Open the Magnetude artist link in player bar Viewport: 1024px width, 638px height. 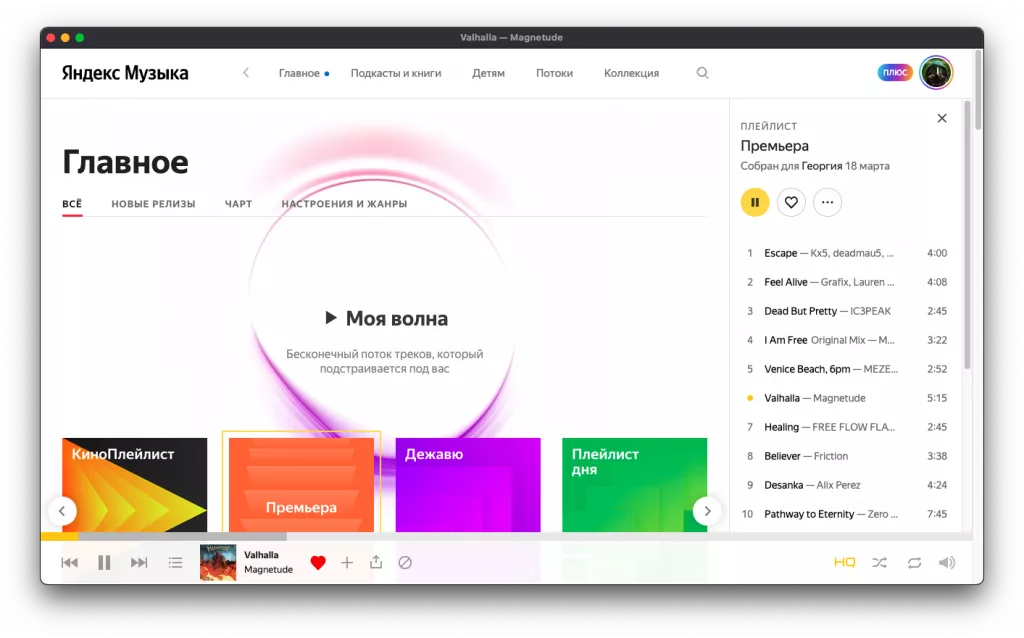coord(268,569)
